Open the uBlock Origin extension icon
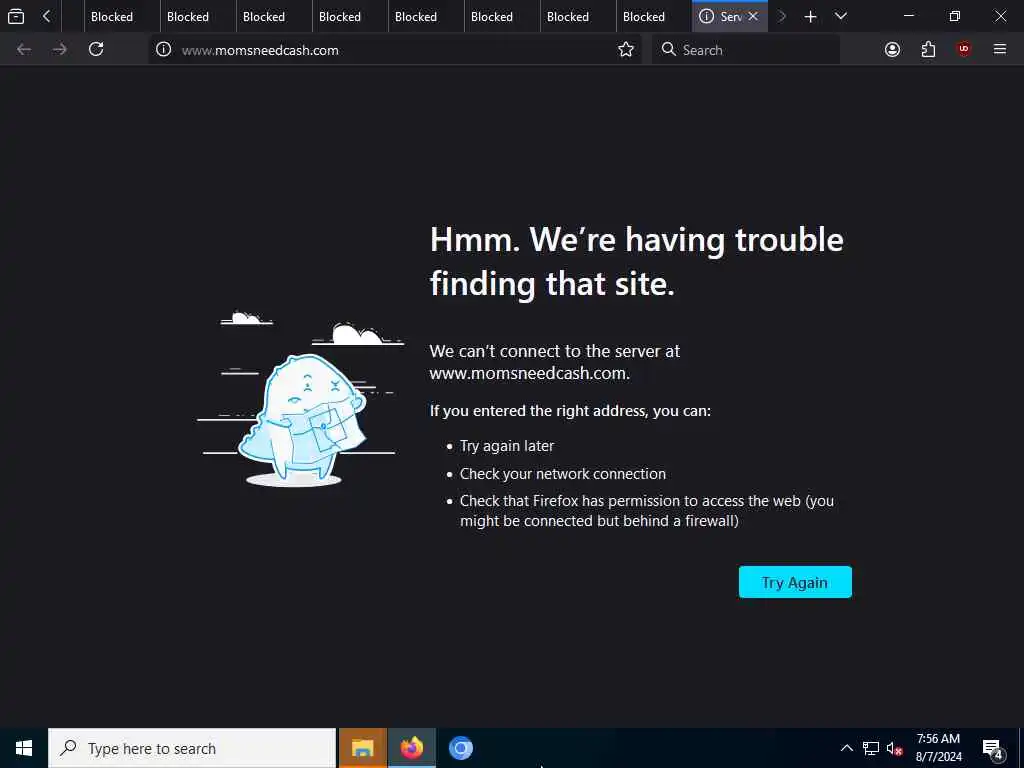This screenshot has width=1024, height=768. coord(963,49)
